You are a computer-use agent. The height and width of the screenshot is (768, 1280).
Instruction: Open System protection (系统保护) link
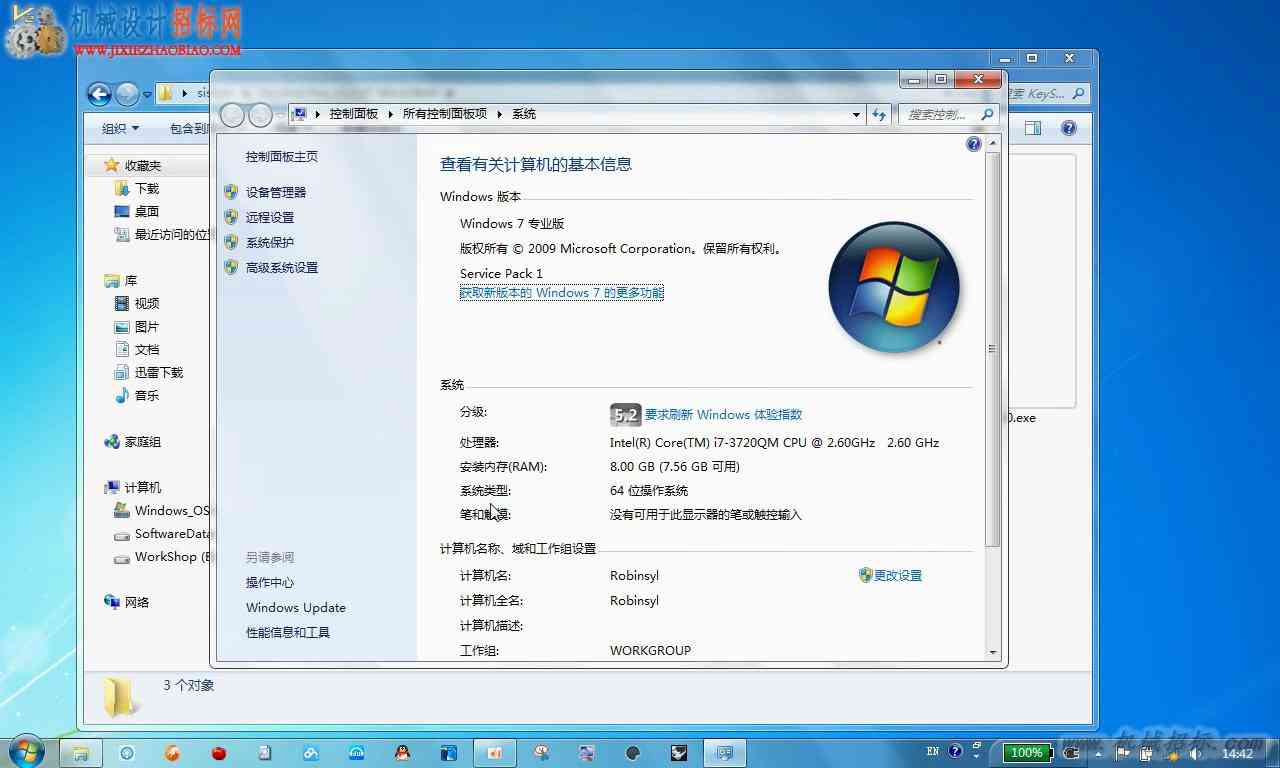click(x=270, y=242)
